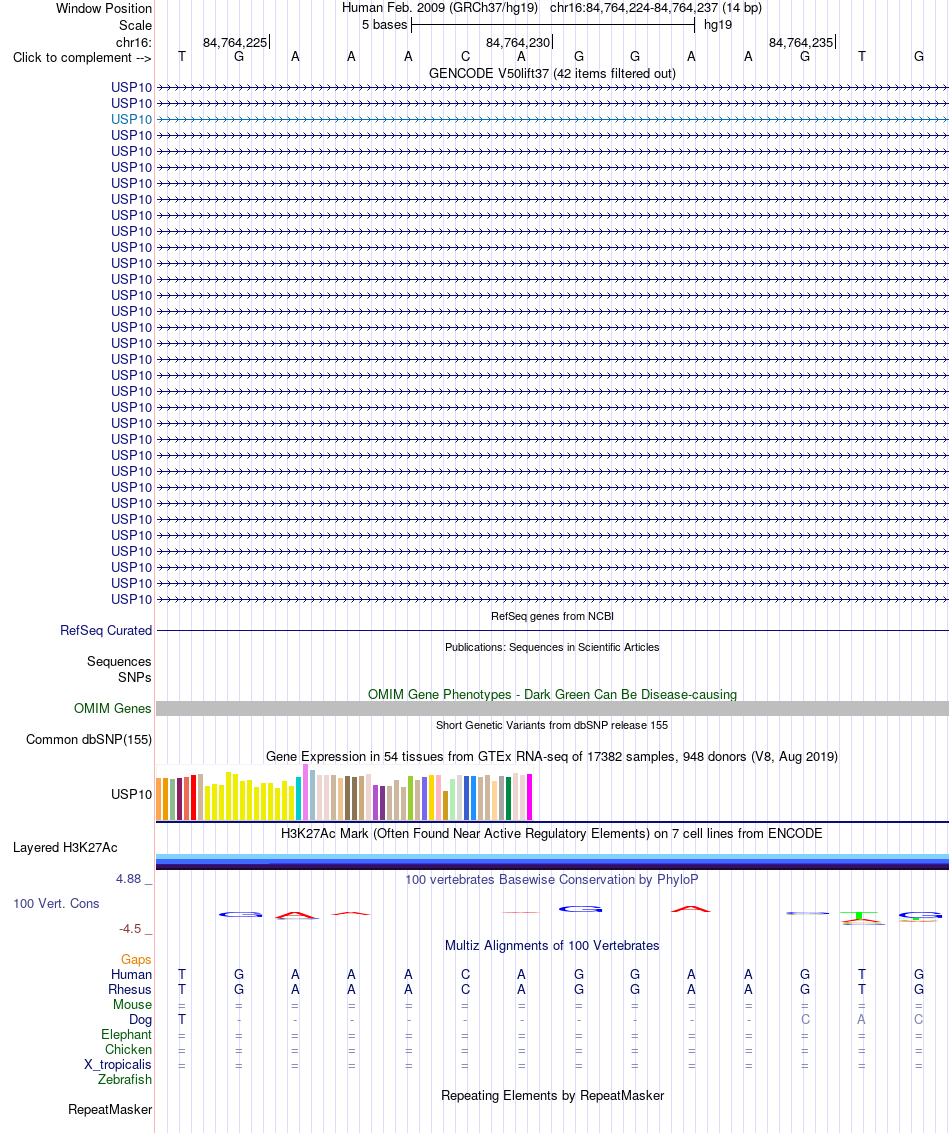Click the "RefSeq Curated" track label
Viewport: 950px width, 1133px height.
pos(105,631)
